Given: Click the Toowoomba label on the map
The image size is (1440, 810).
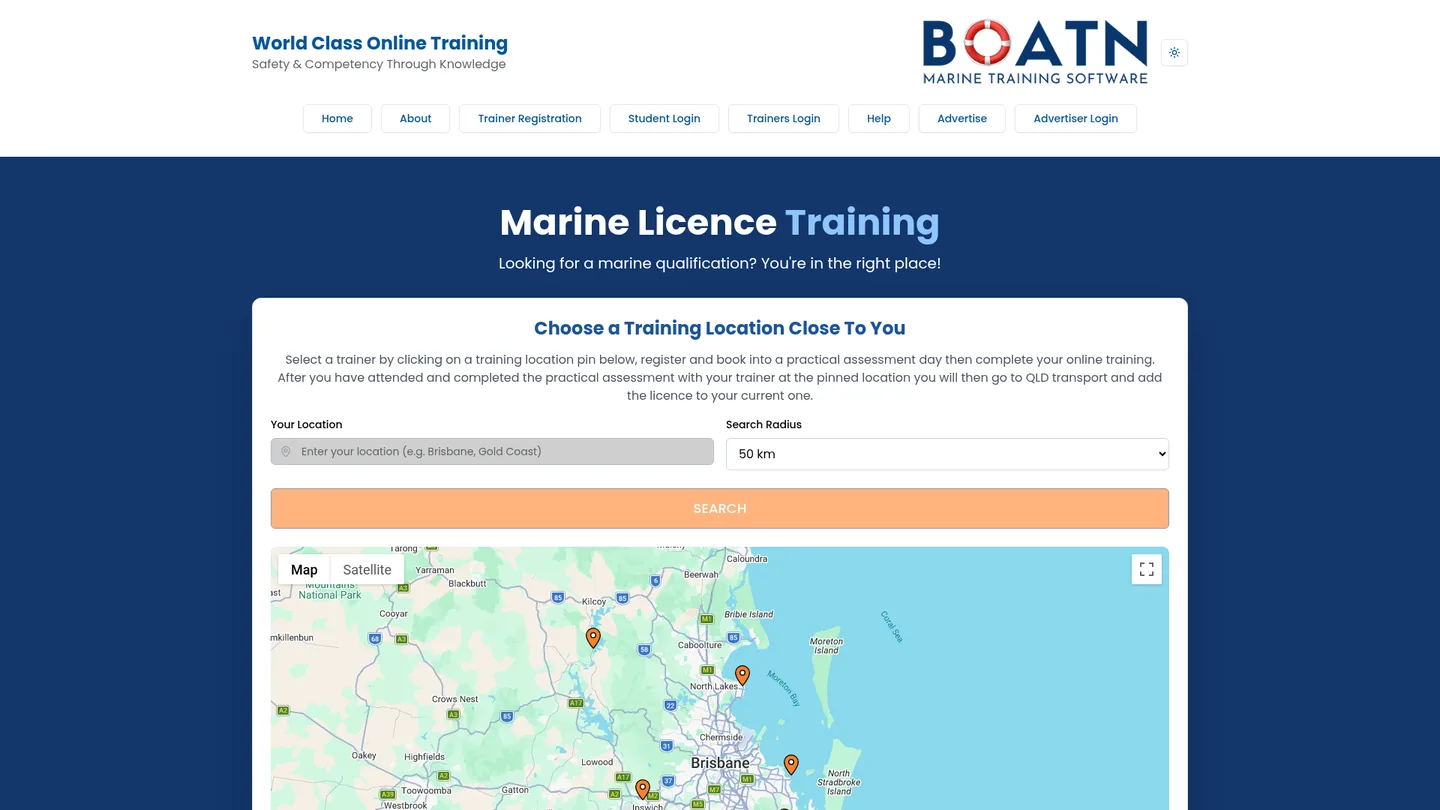Looking at the screenshot, I should pyautogui.click(x=426, y=790).
